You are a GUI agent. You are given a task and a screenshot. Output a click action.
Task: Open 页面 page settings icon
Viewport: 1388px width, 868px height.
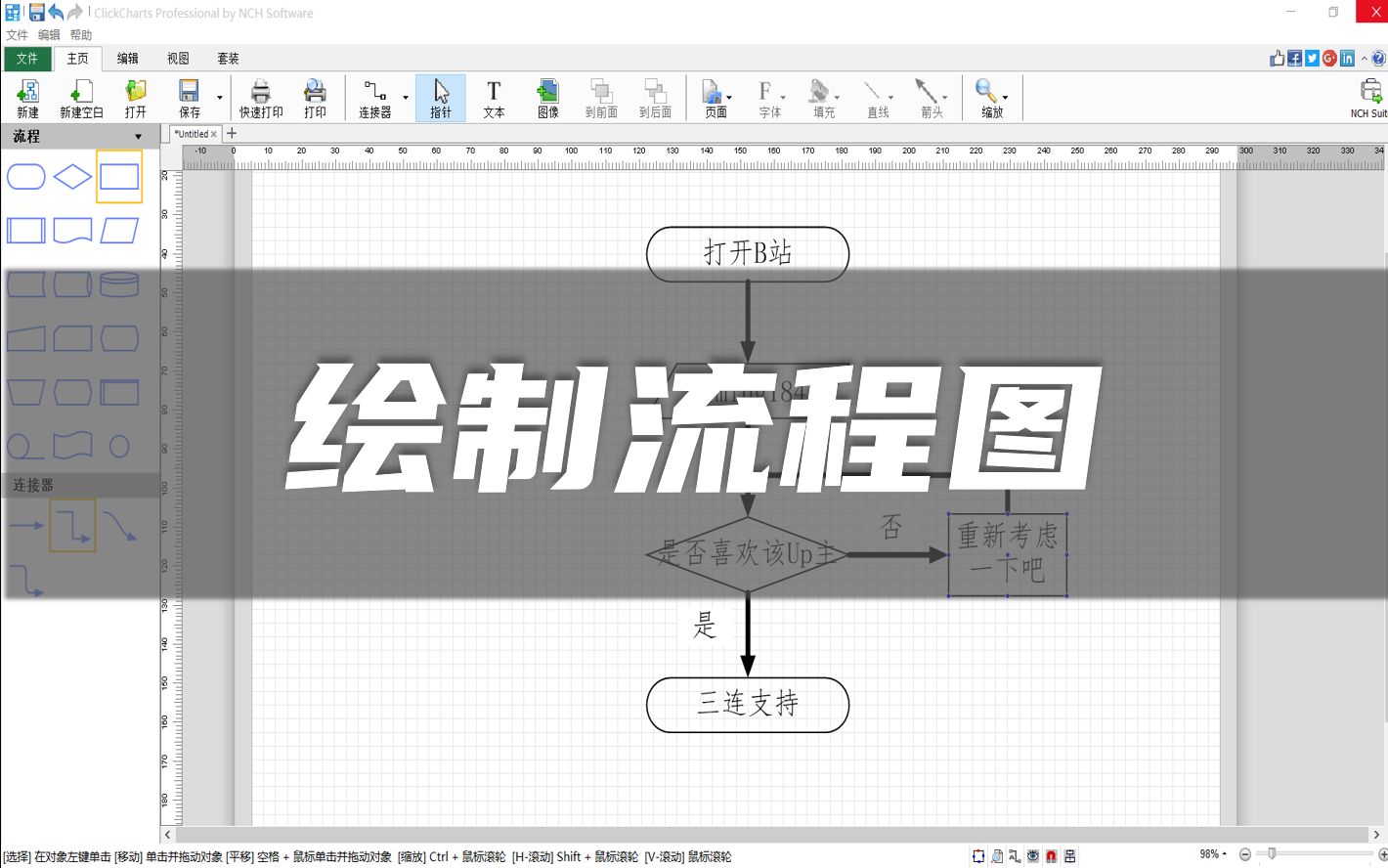click(713, 91)
